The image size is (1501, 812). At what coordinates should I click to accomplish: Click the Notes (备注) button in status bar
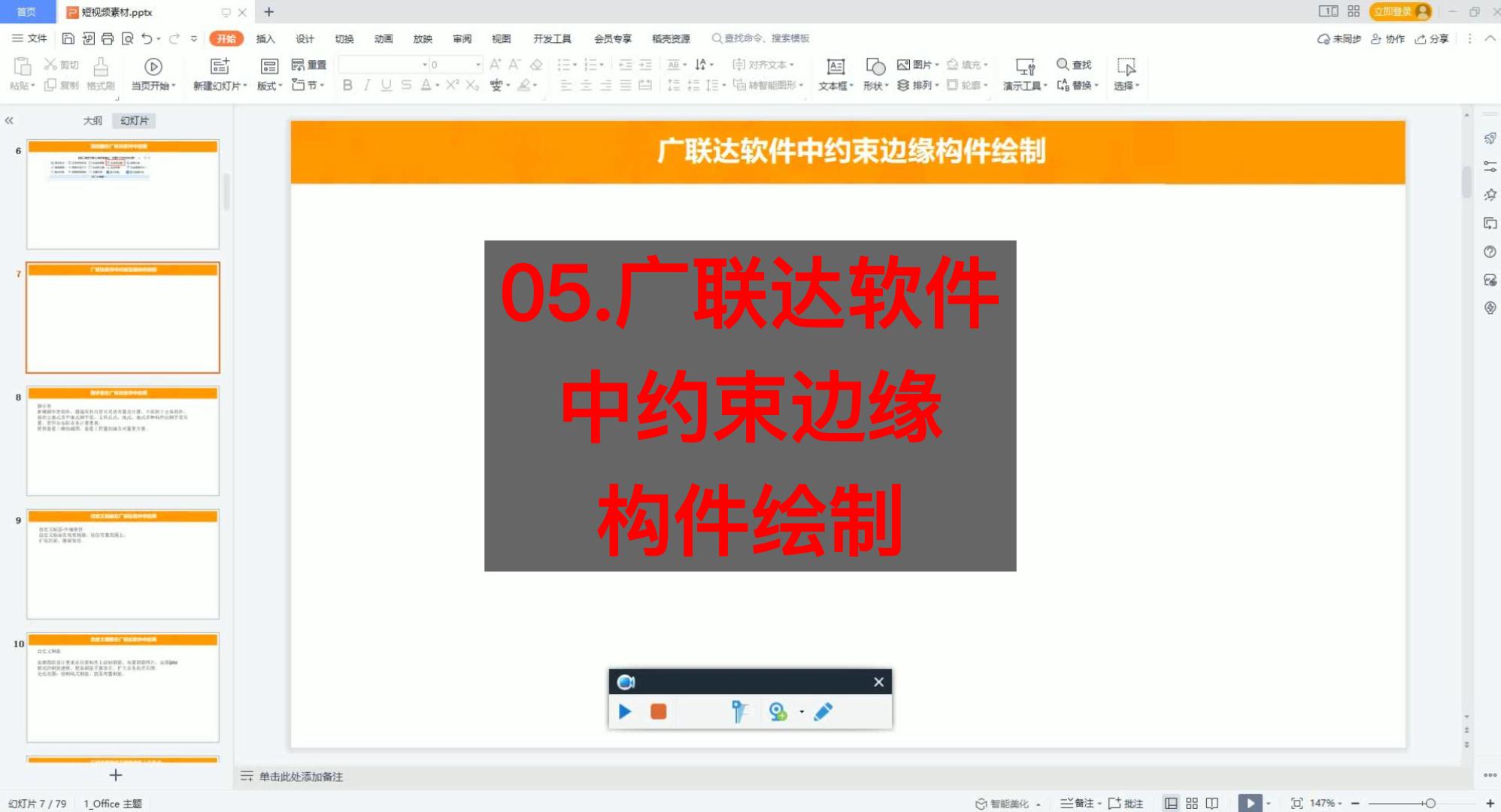coord(1079,803)
